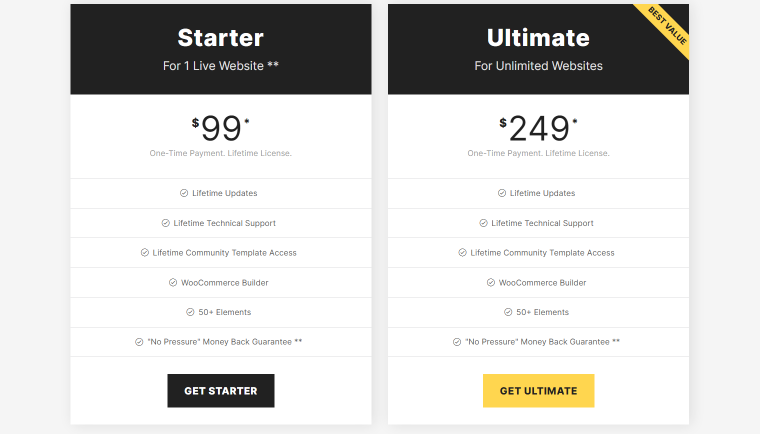Click Starter's Community Template Access check icon
Image resolution: width=760 pixels, height=434 pixels.
[144, 253]
